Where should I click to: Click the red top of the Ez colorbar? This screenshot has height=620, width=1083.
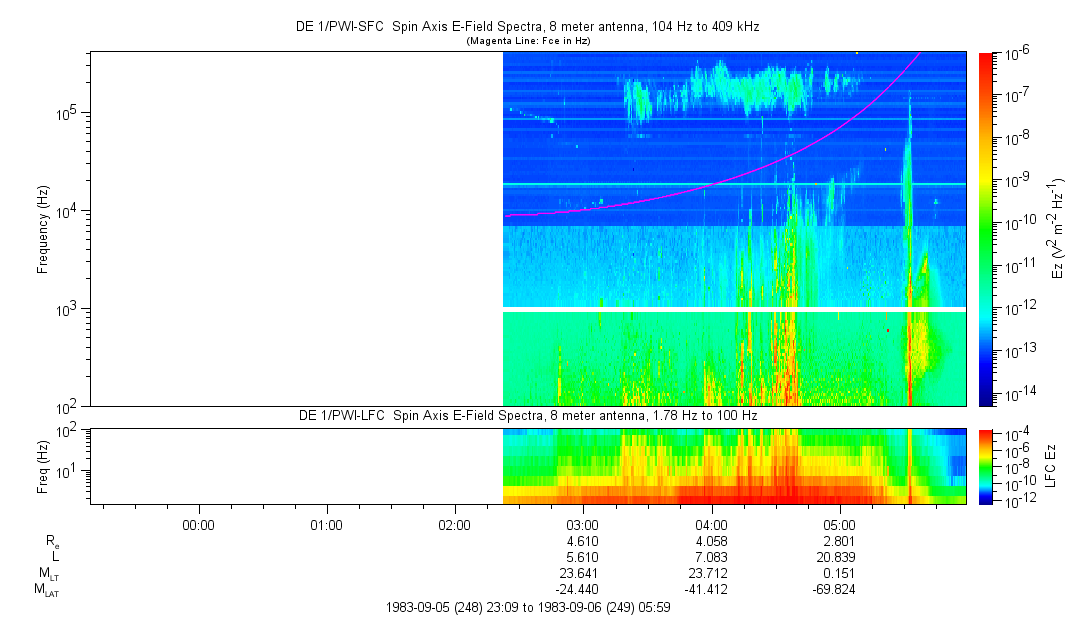(986, 58)
